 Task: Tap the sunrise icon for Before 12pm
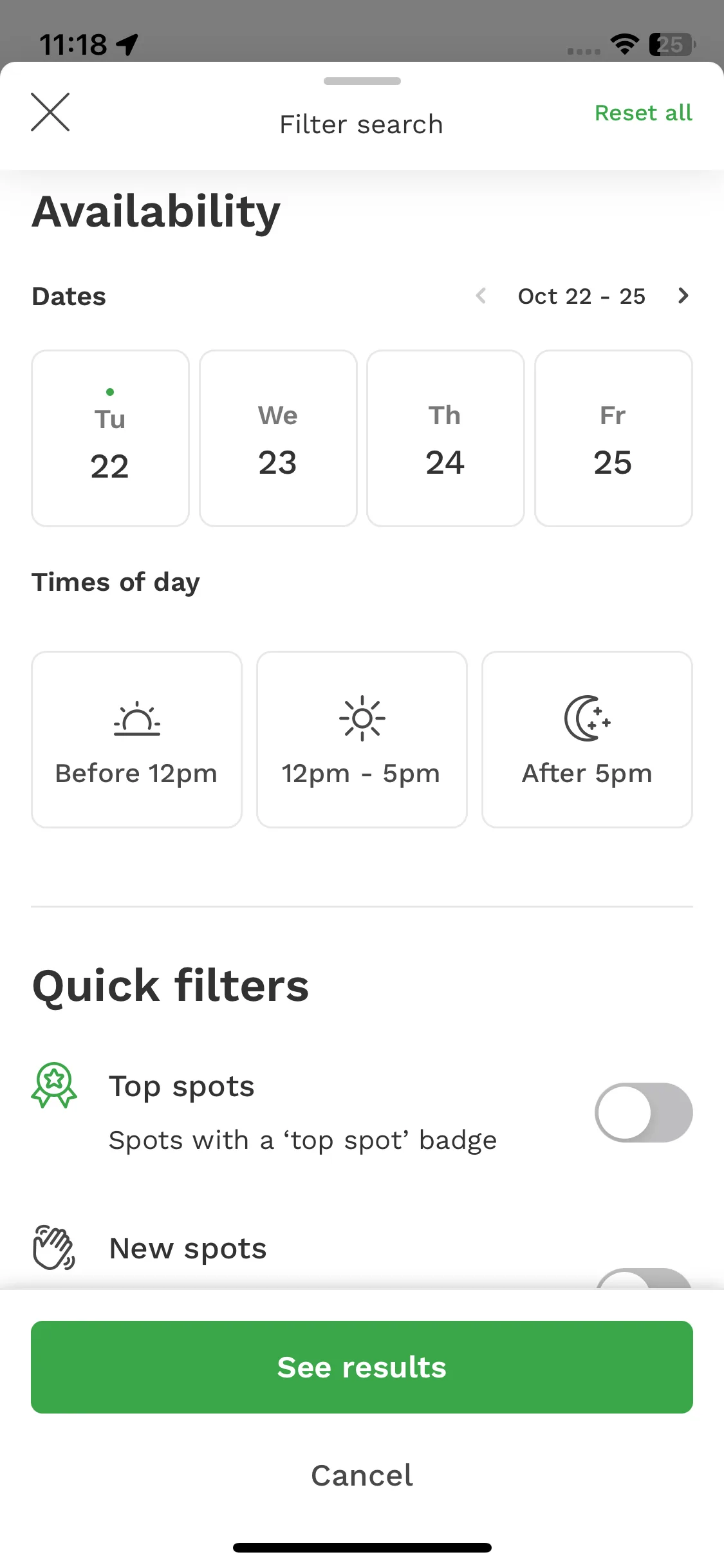coord(137,718)
